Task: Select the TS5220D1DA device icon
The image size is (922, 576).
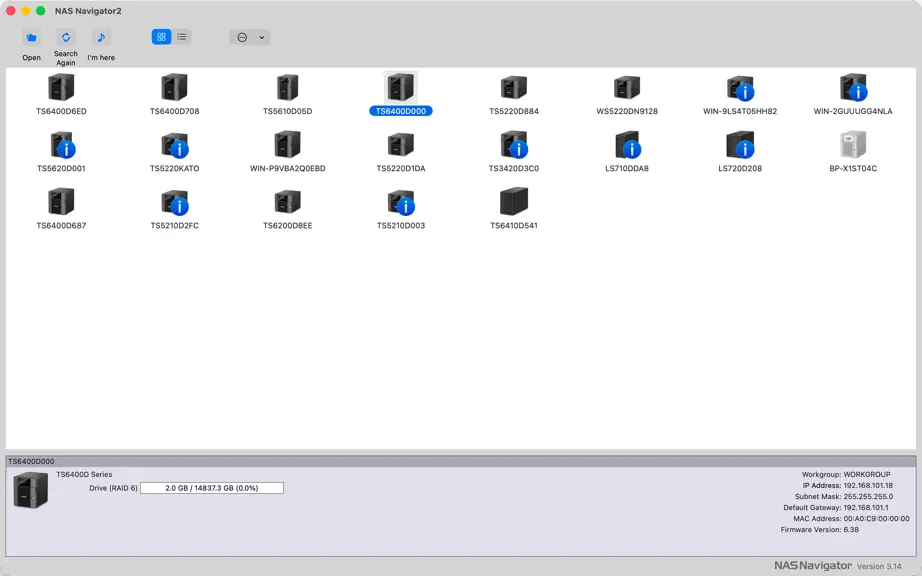Action: [400, 145]
